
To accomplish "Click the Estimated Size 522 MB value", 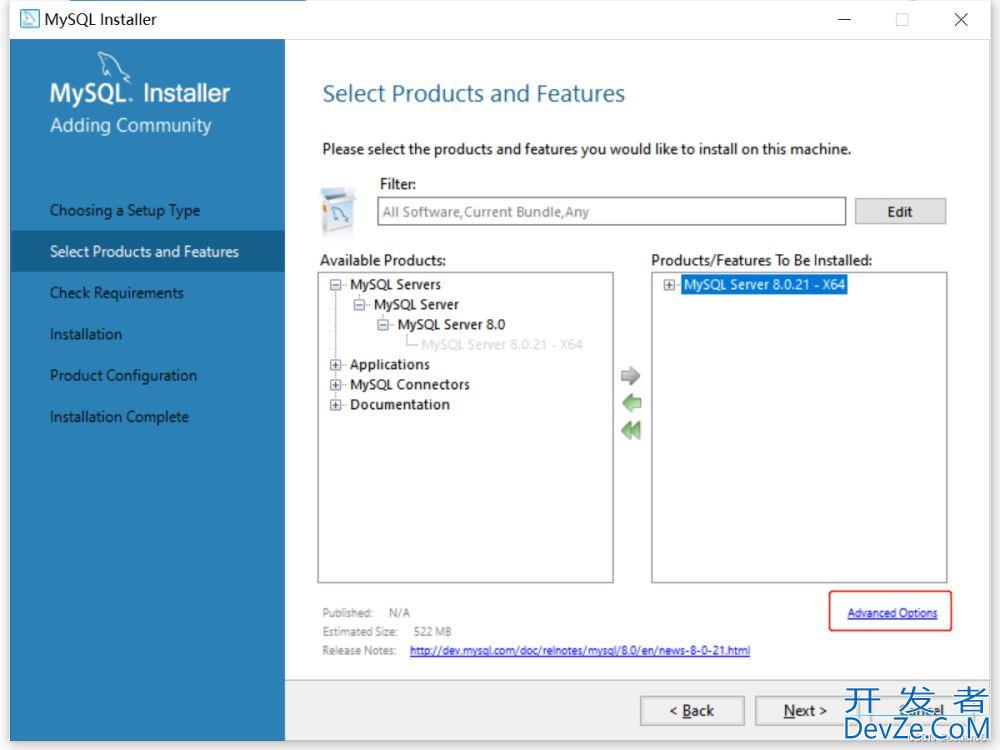I will (x=432, y=631).
